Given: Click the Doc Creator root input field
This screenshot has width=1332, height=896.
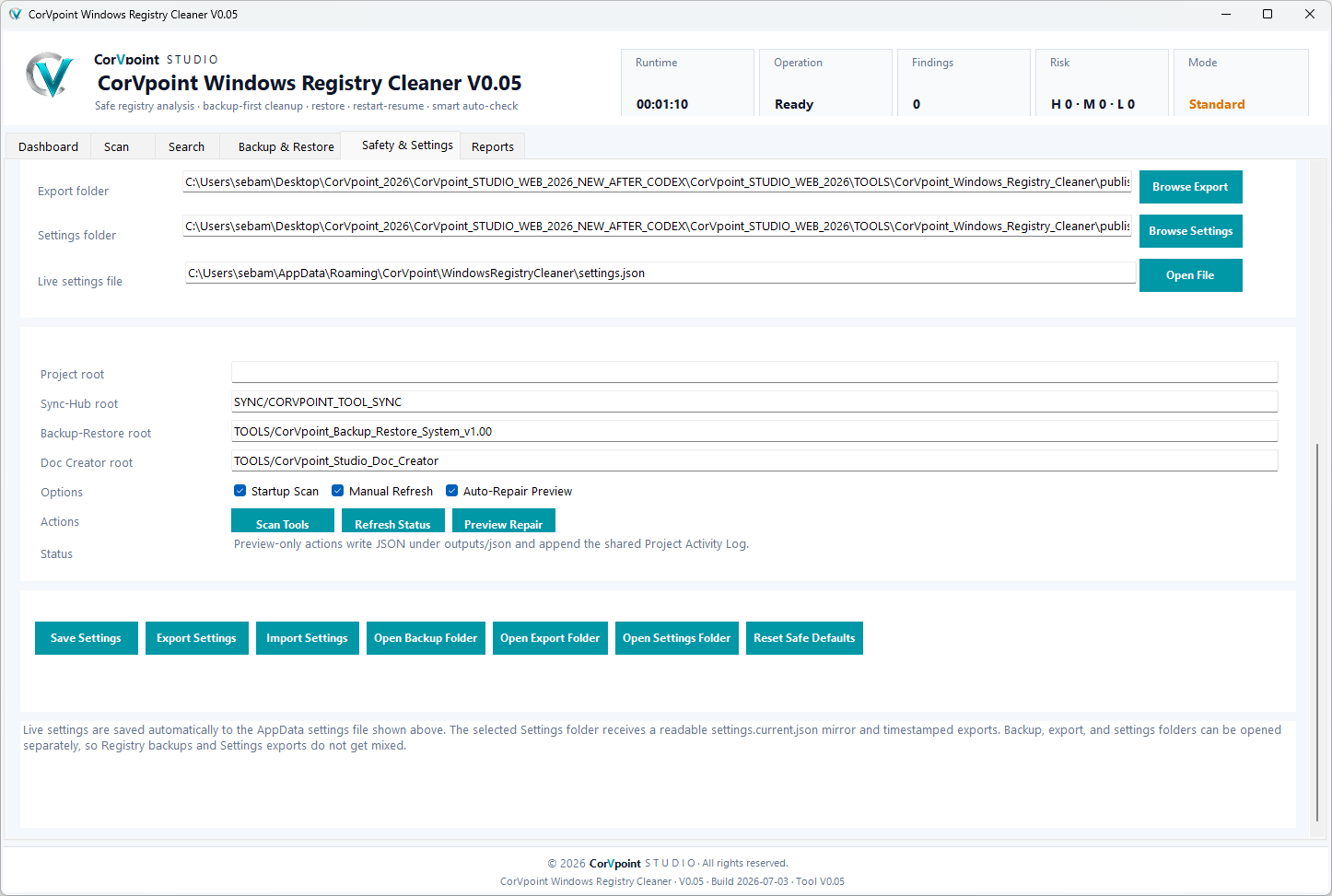Looking at the screenshot, I should click(754, 460).
